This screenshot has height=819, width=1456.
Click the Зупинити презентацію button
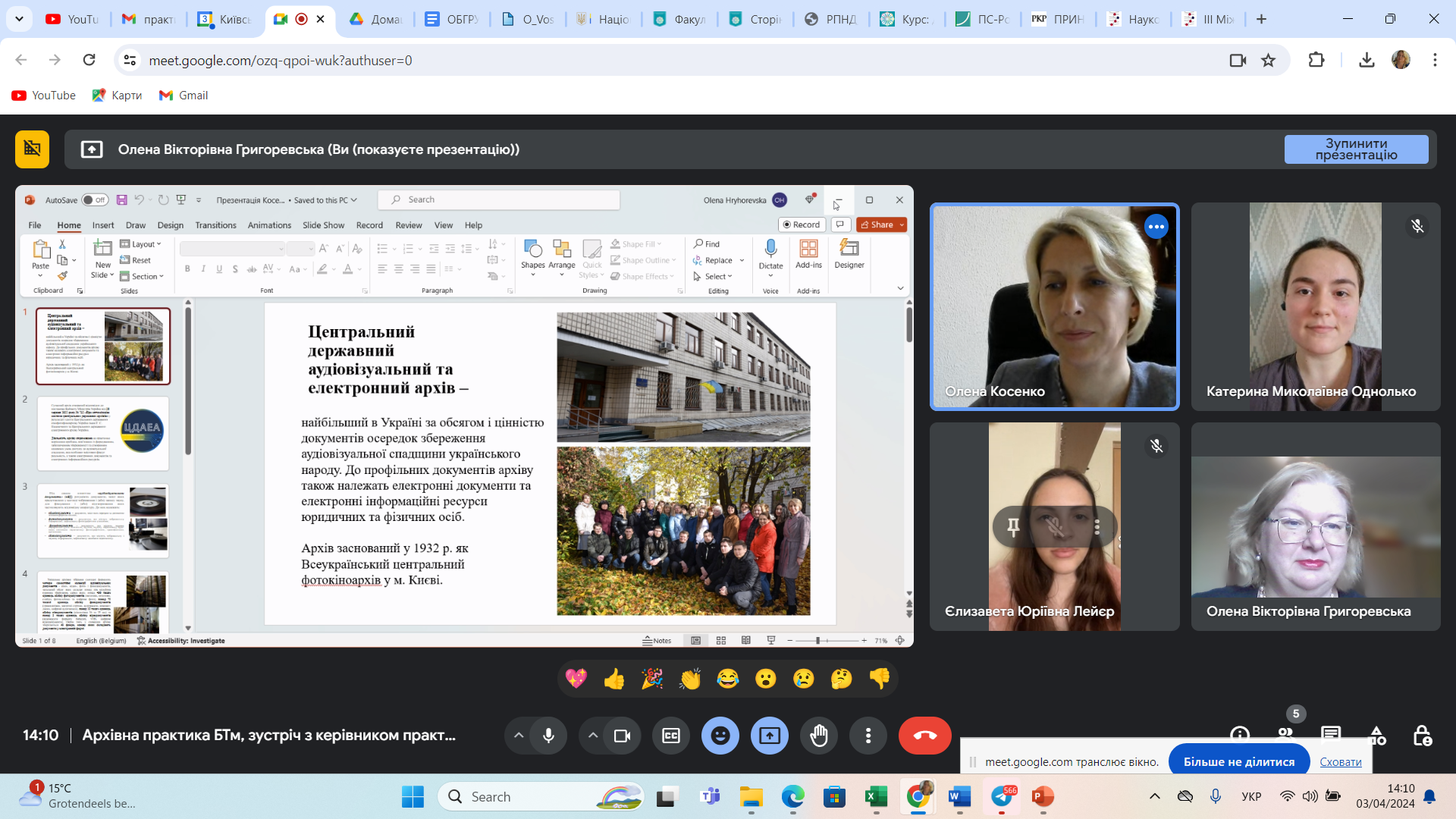[x=1356, y=149]
